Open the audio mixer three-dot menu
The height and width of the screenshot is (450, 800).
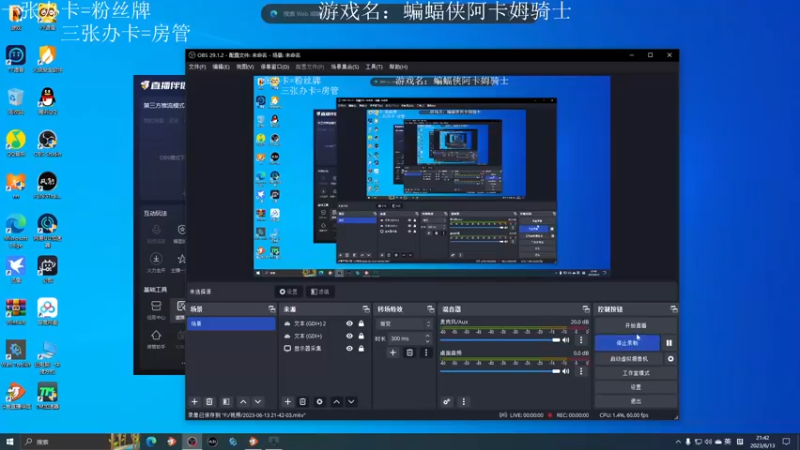(463, 402)
